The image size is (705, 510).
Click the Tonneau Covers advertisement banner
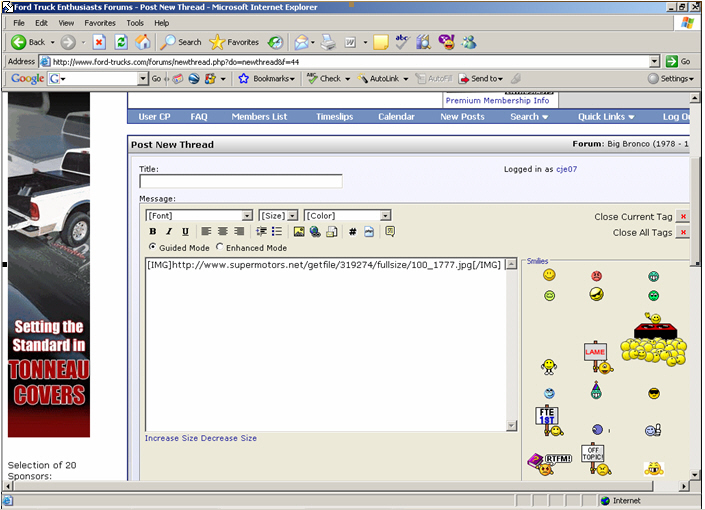[49, 264]
